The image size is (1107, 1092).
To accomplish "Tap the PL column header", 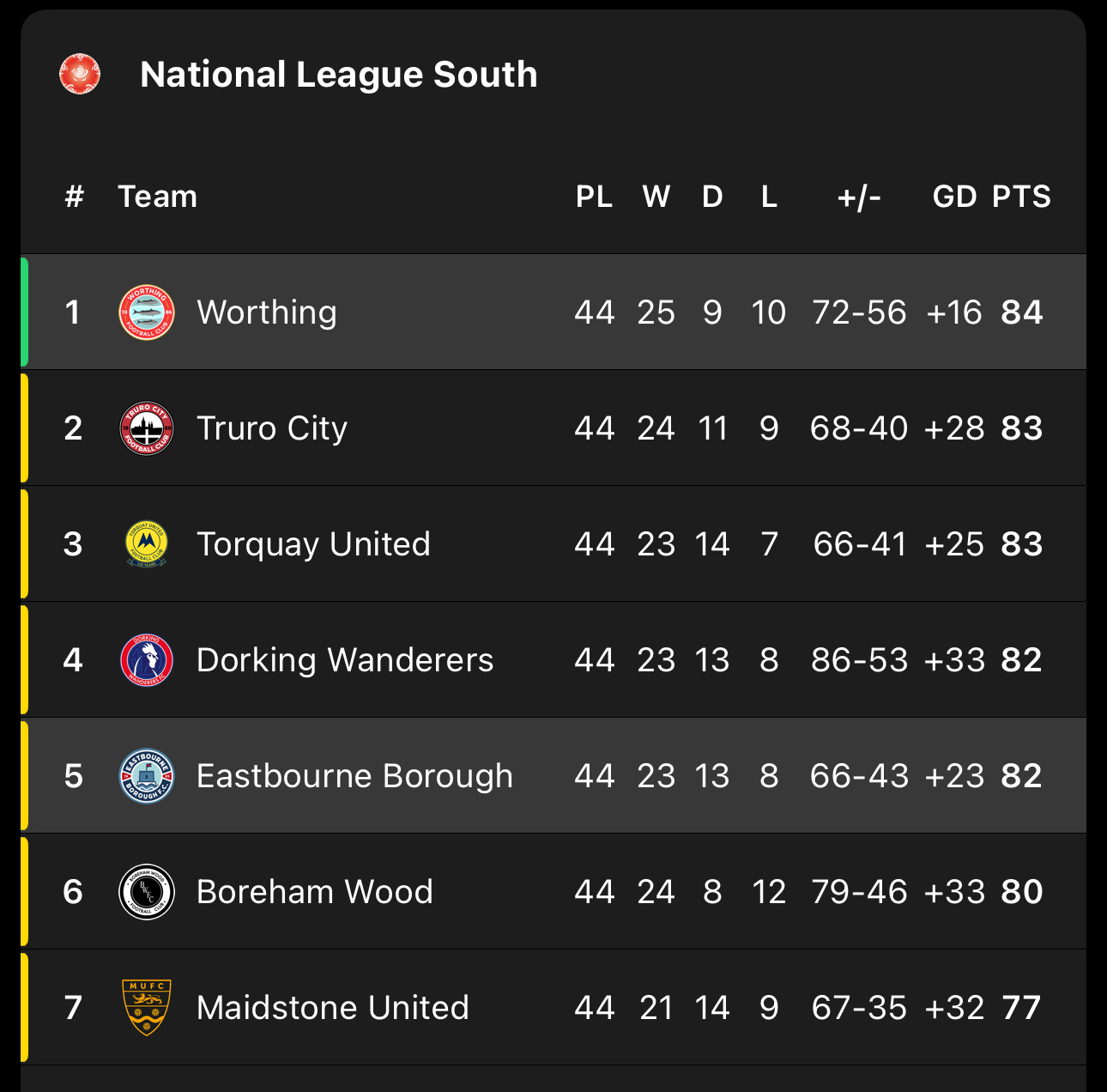I will coord(594,197).
